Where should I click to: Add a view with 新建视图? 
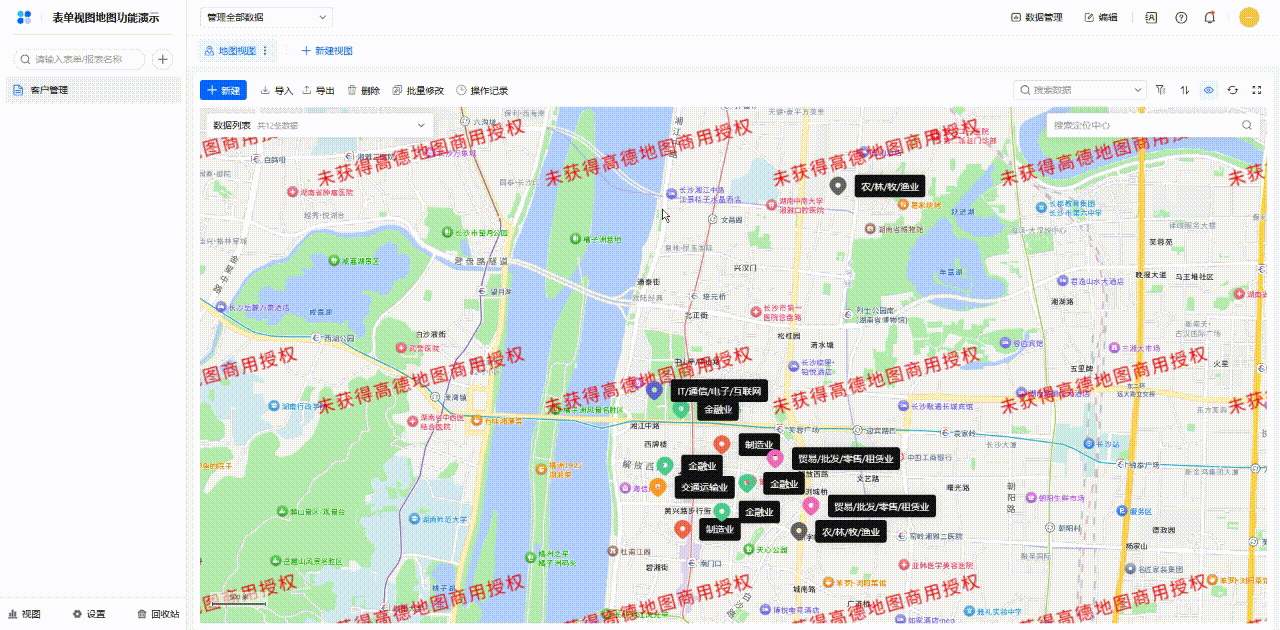pyautogui.click(x=327, y=51)
